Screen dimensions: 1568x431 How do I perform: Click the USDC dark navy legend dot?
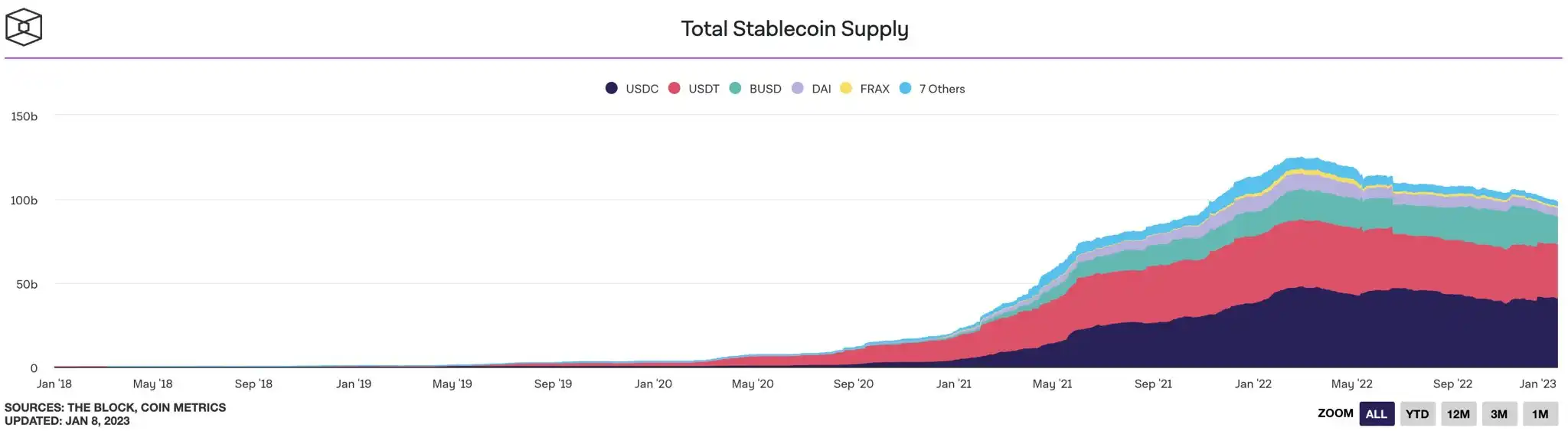pyautogui.click(x=612, y=88)
